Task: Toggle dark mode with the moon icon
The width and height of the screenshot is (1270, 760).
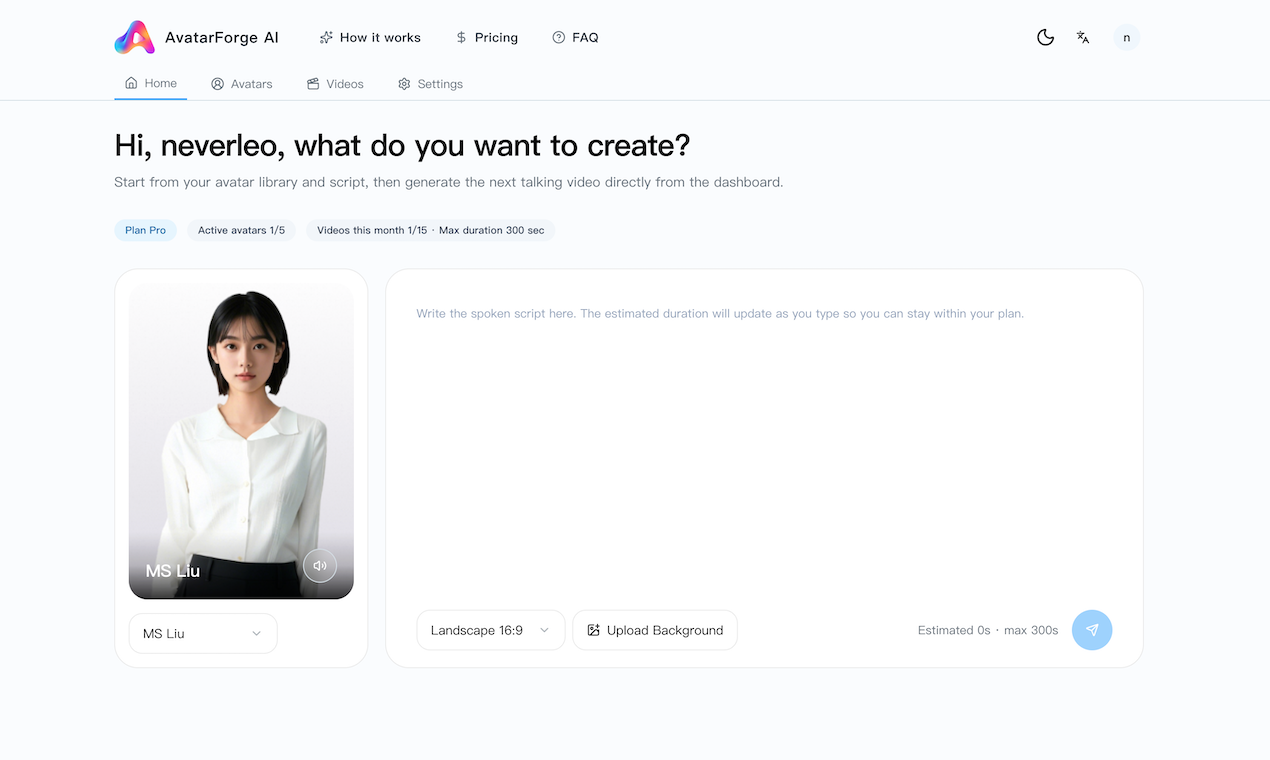Action: click(1045, 37)
